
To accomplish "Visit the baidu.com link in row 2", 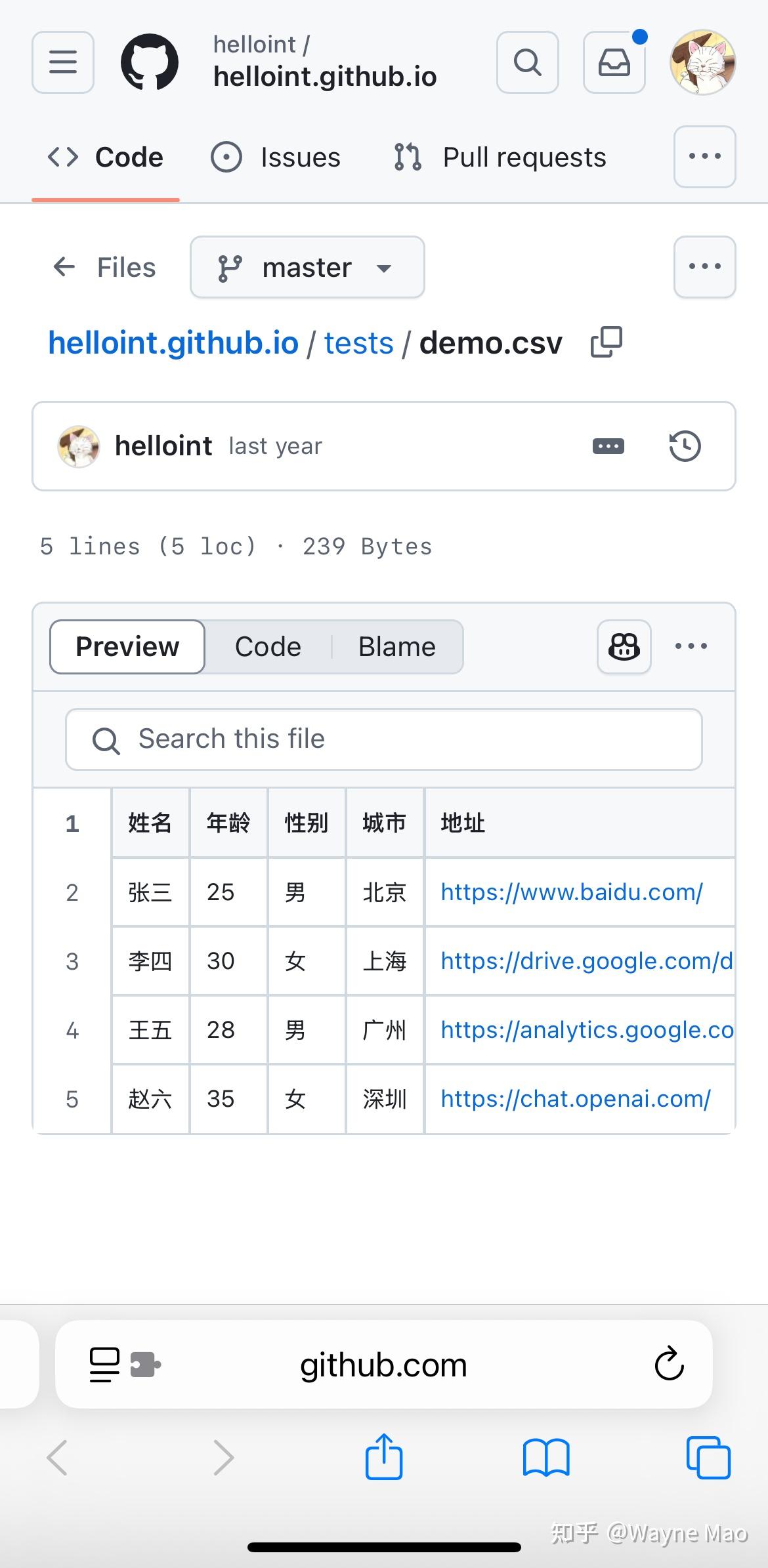I will point(571,892).
